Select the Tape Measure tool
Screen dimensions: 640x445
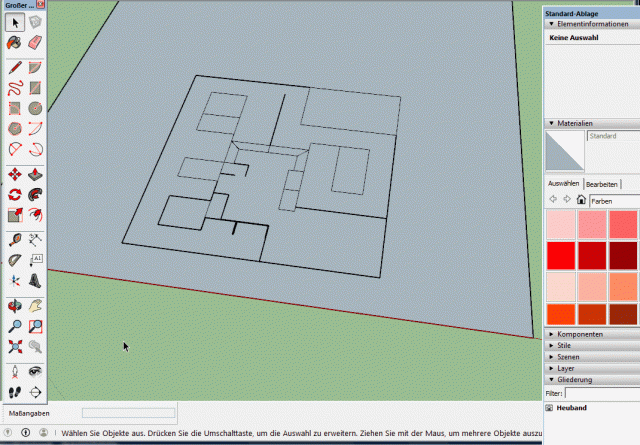point(15,240)
